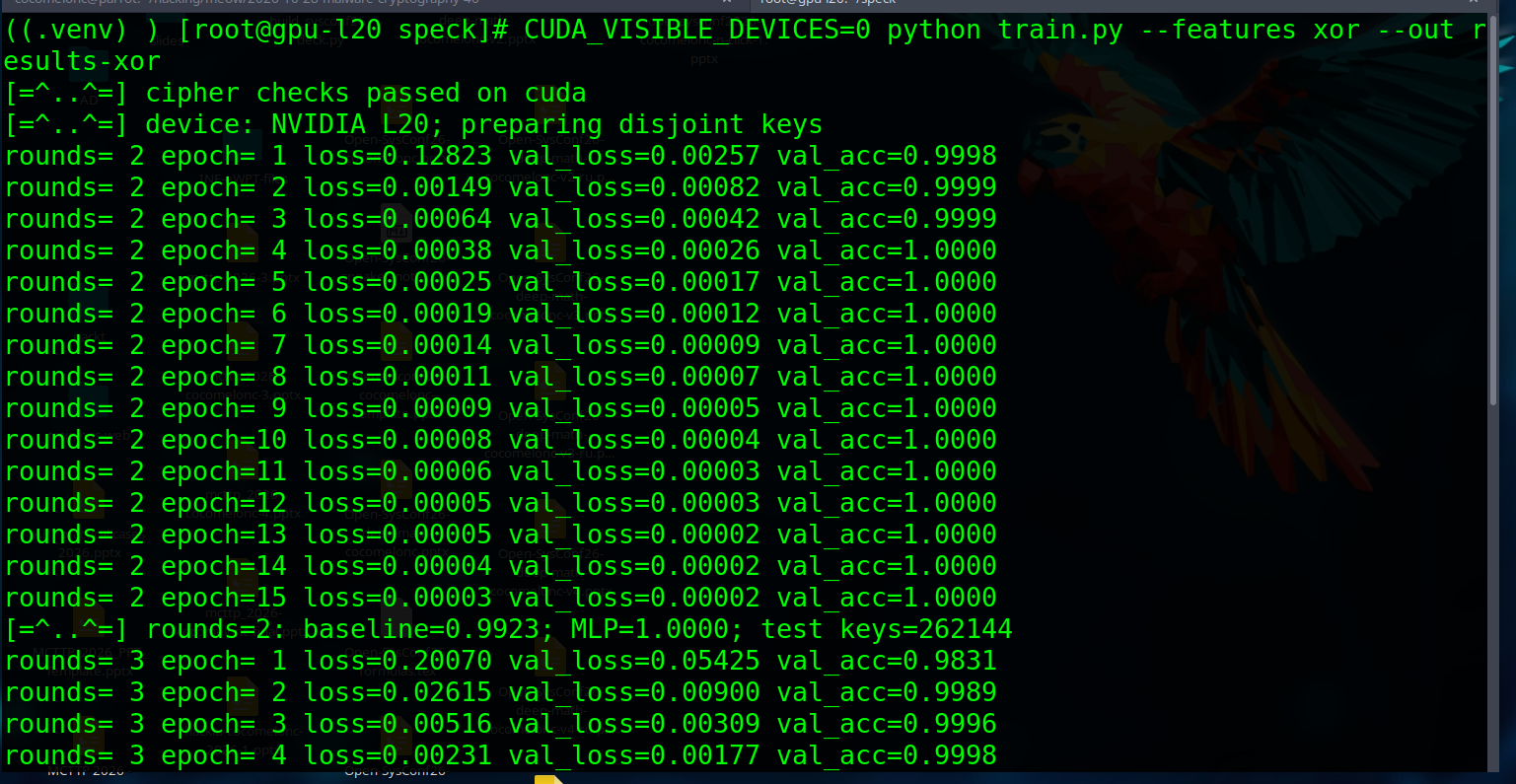Click 'loss=0.00004' on the rounds 2 epoch 14 line

point(397,567)
